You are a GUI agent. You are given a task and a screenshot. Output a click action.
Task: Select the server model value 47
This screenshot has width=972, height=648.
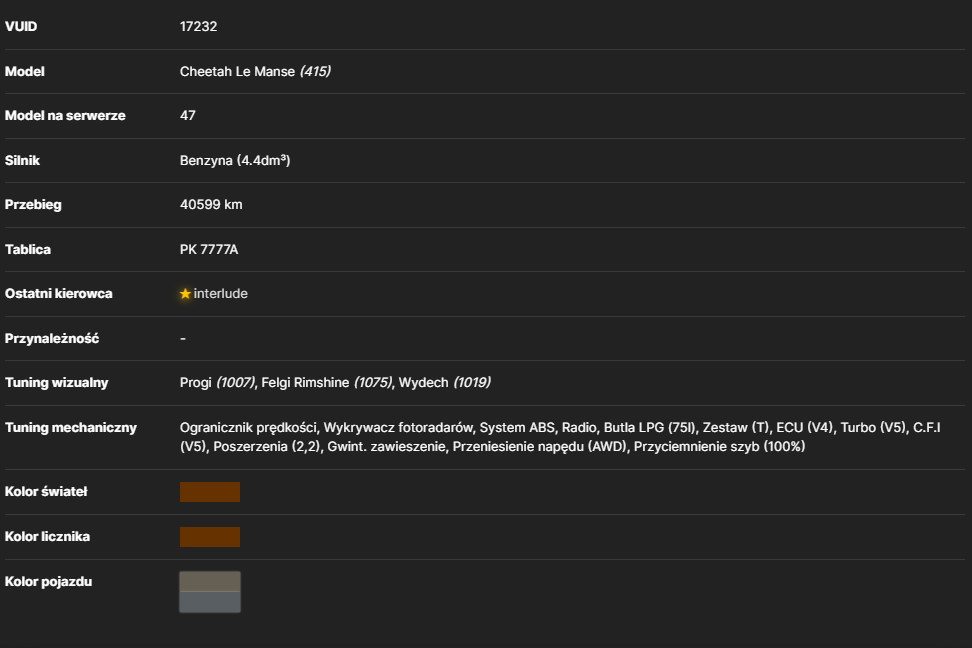pos(188,116)
